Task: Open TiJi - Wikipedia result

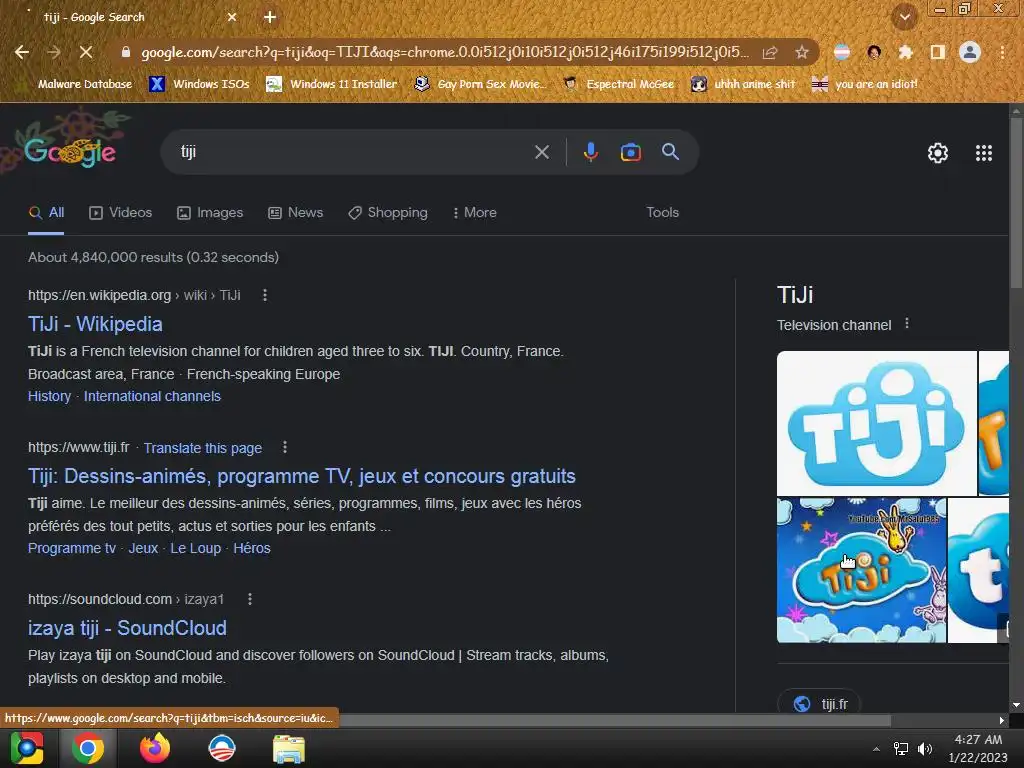Action: click(x=95, y=324)
